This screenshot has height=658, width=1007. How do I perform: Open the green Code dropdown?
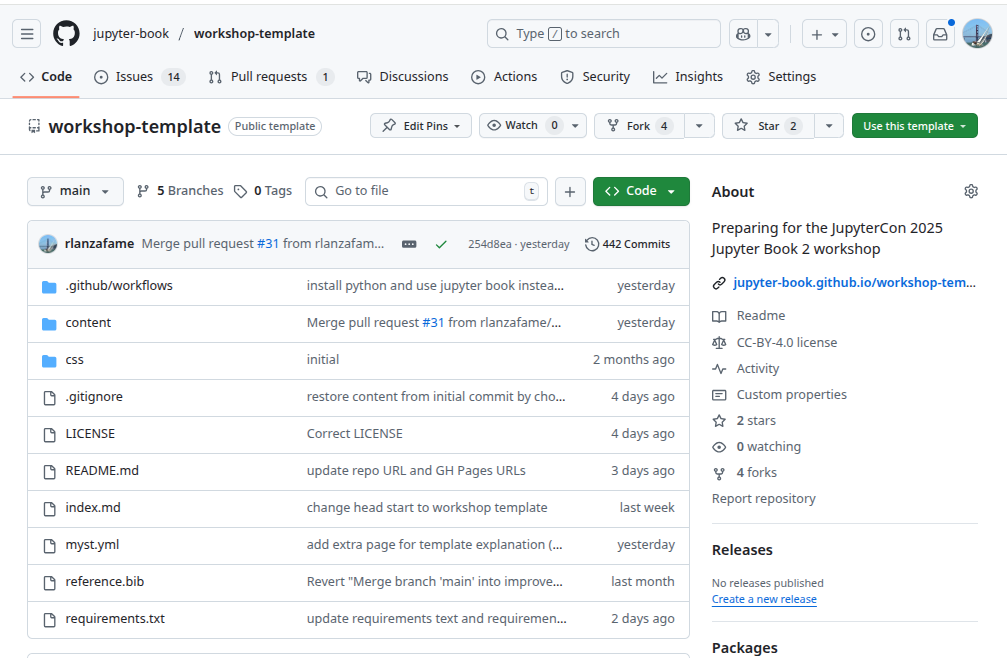(641, 192)
